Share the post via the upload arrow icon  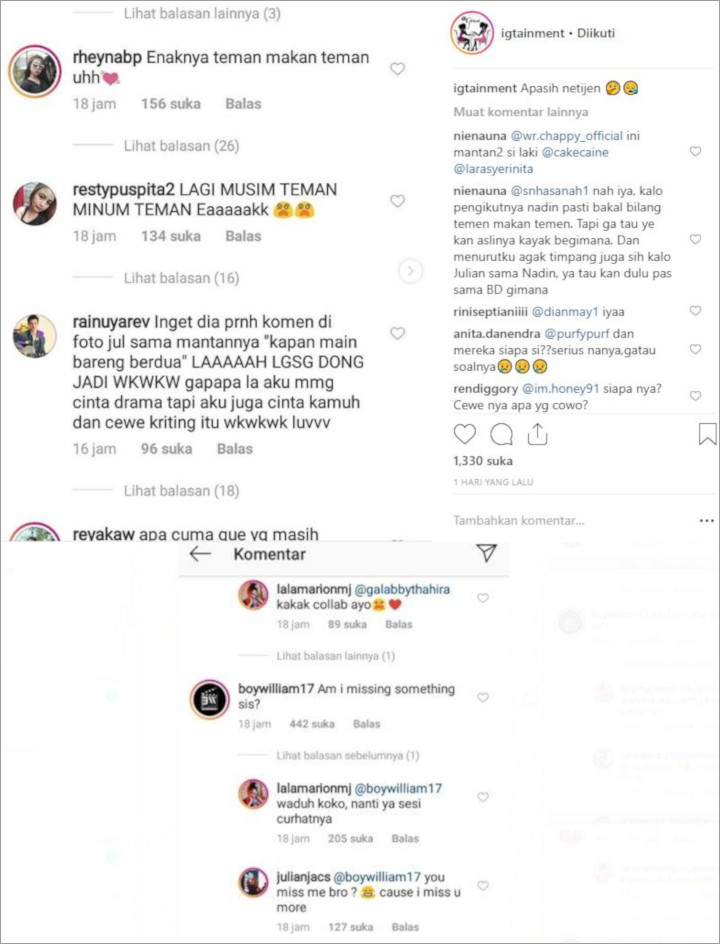(x=537, y=434)
